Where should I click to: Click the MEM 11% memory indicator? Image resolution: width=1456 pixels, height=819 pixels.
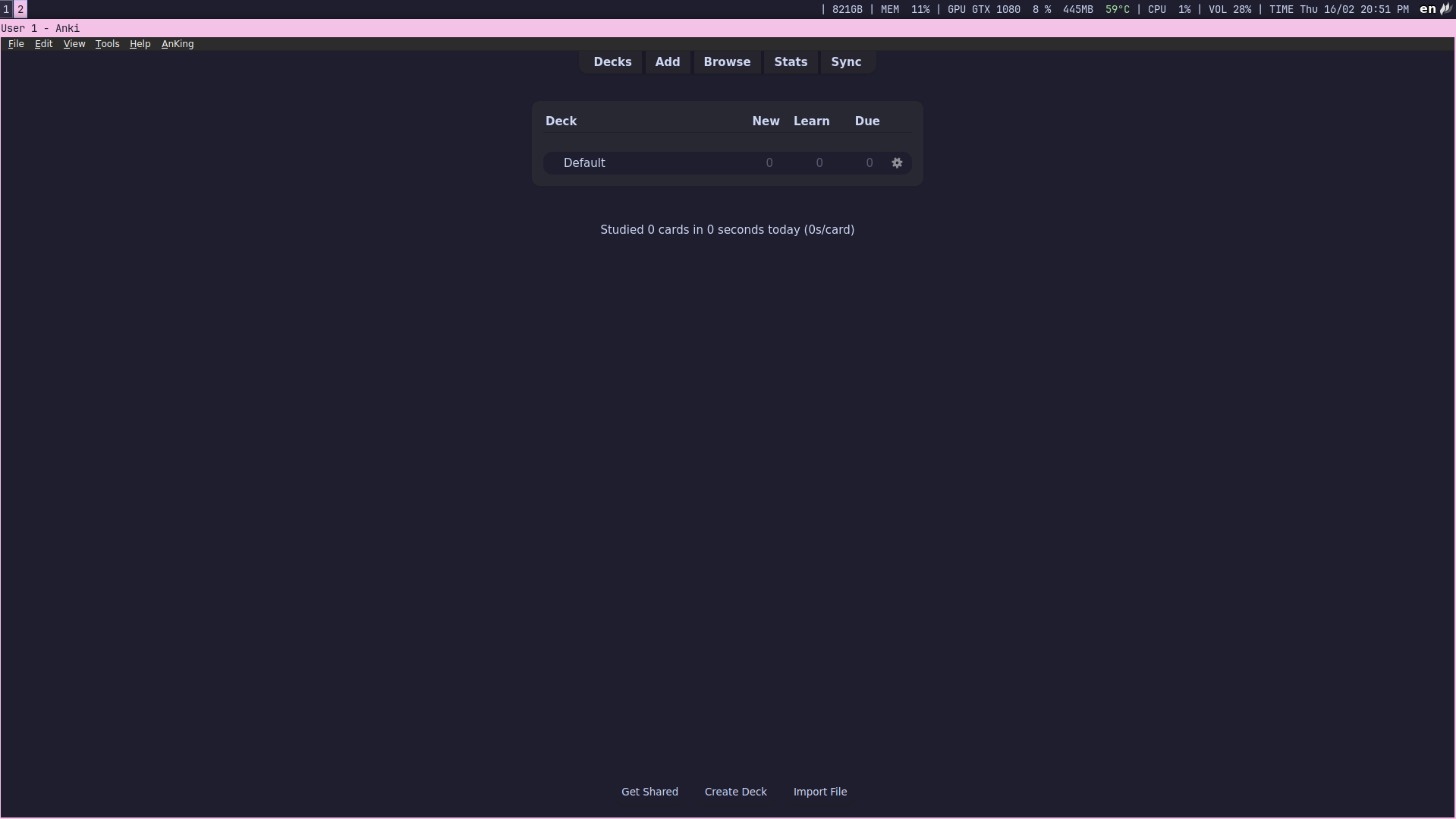(904, 9)
